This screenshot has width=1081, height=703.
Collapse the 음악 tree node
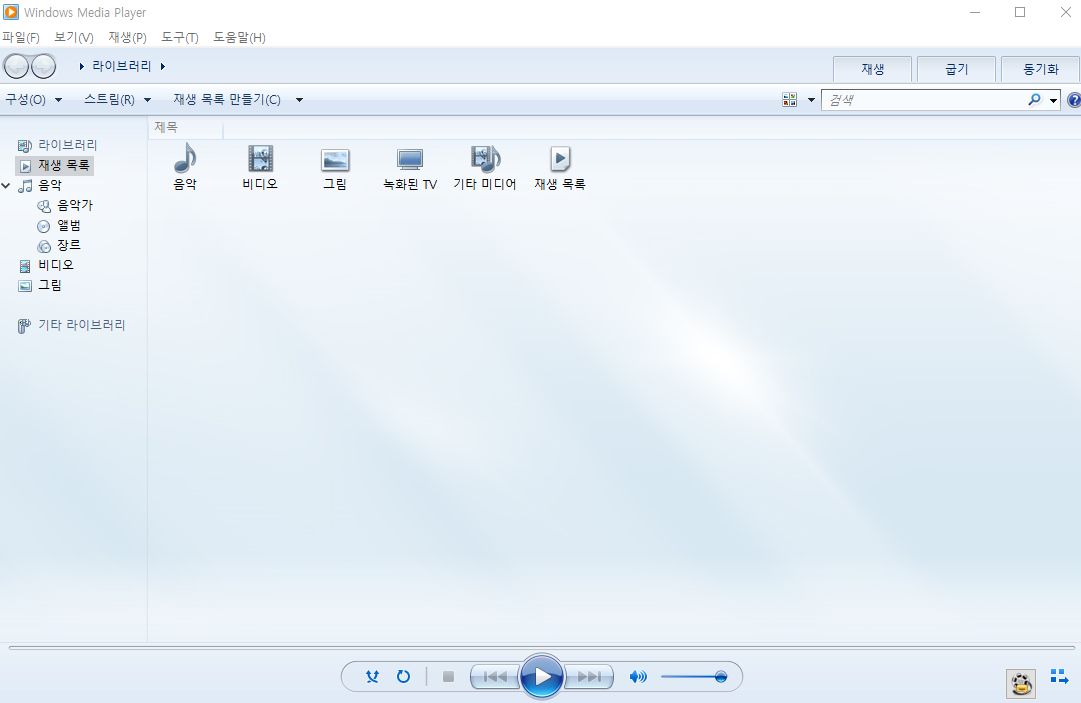pyautogui.click(x=6, y=185)
